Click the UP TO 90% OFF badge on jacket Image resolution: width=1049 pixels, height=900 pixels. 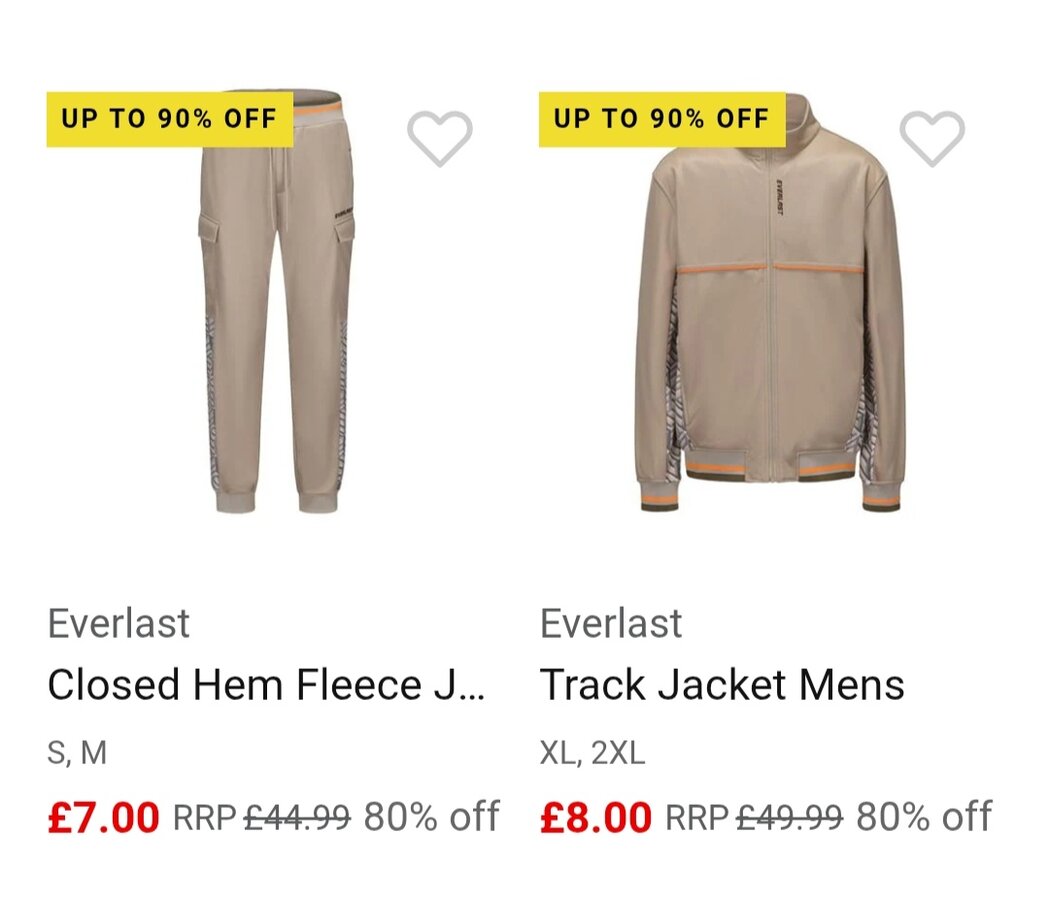662,119
